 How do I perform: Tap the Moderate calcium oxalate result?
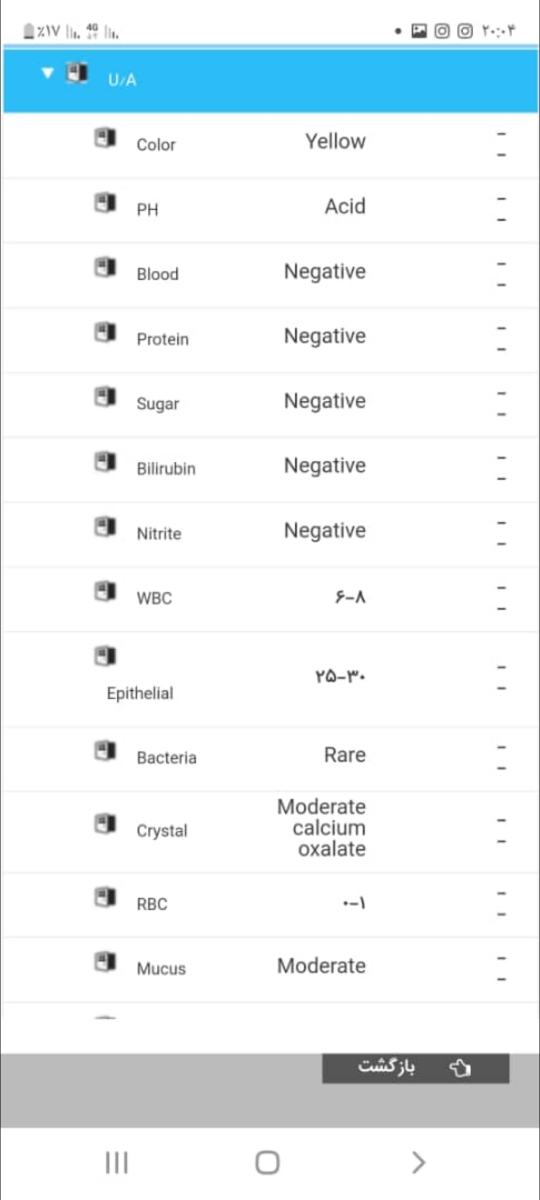point(322,828)
